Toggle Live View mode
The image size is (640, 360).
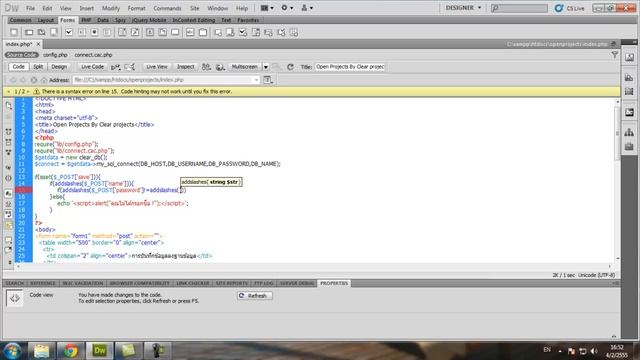click(x=157, y=67)
